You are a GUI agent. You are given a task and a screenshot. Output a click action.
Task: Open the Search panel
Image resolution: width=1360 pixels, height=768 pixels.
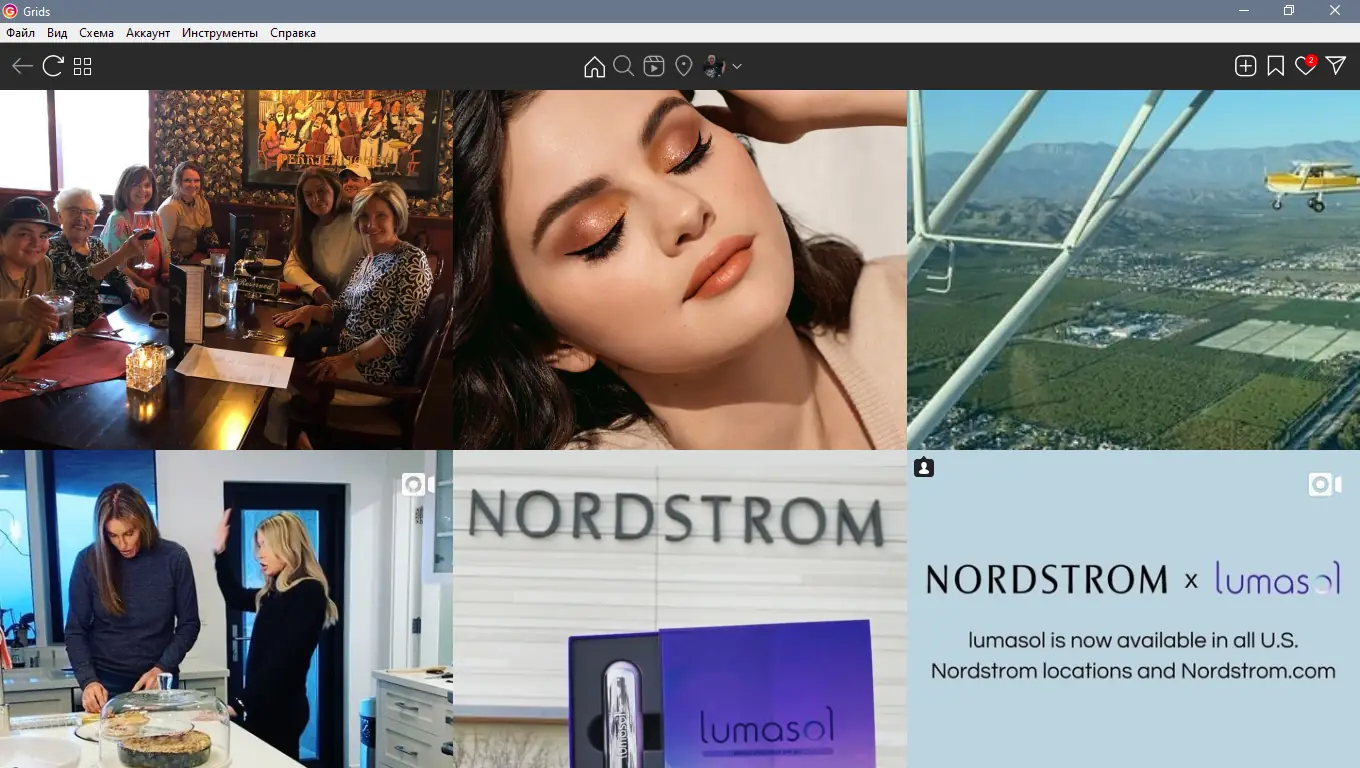[x=624, y=65]
